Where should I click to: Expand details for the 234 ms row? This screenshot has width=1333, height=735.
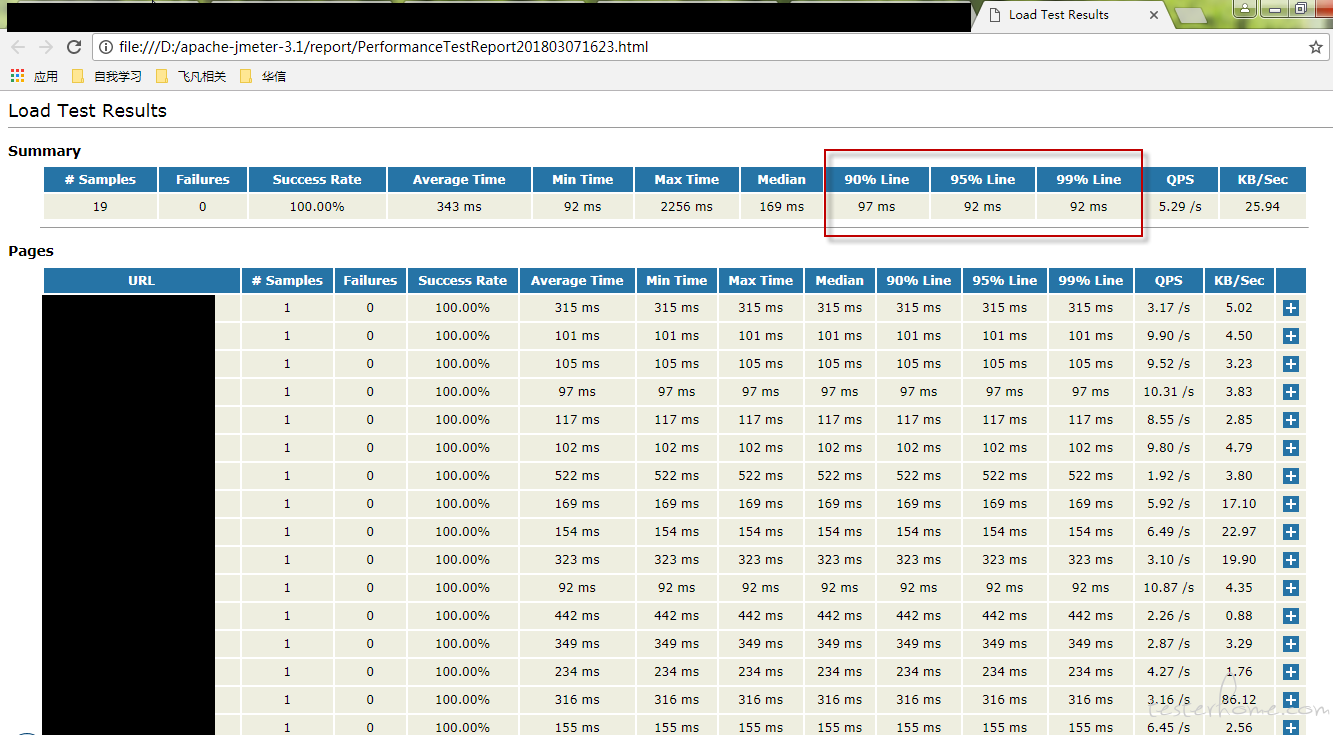tap(1290, 672)
